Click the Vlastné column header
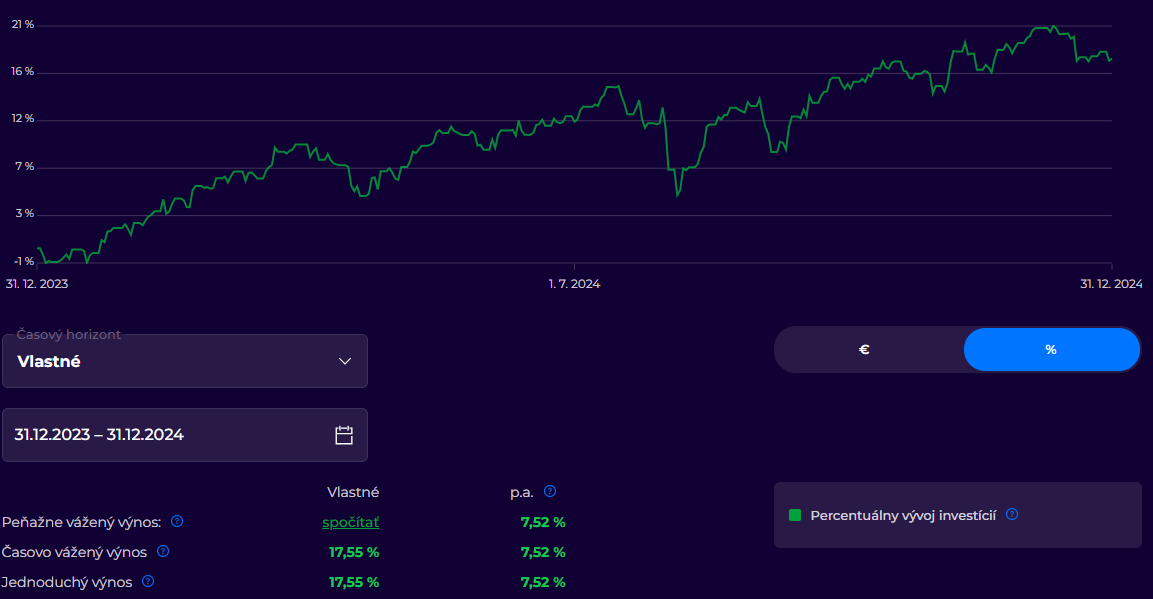1153x599 pixels. [x=353, y=492]
